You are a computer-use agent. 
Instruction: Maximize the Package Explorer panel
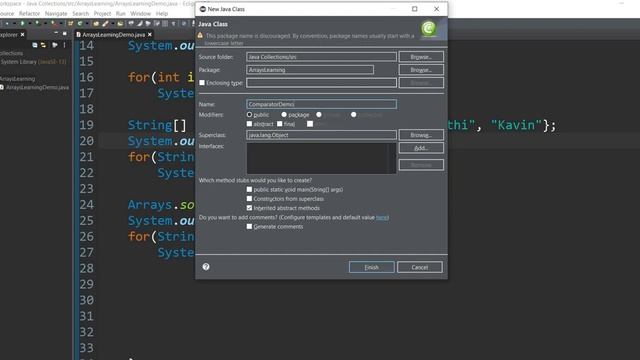point(64,33)
